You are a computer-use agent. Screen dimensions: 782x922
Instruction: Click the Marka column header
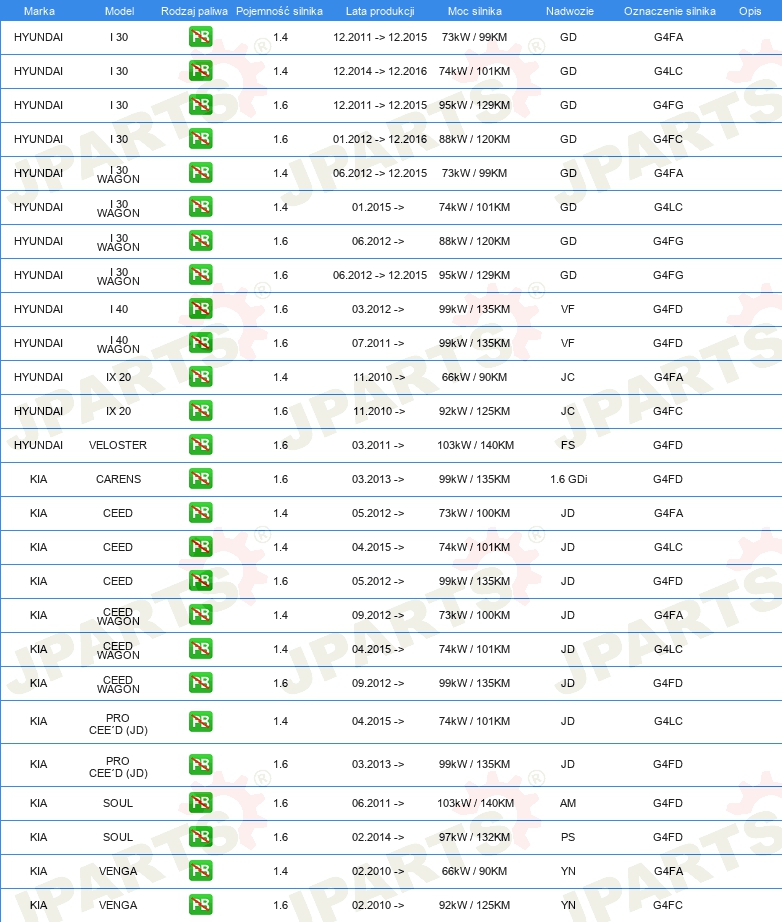coord(39,11)
